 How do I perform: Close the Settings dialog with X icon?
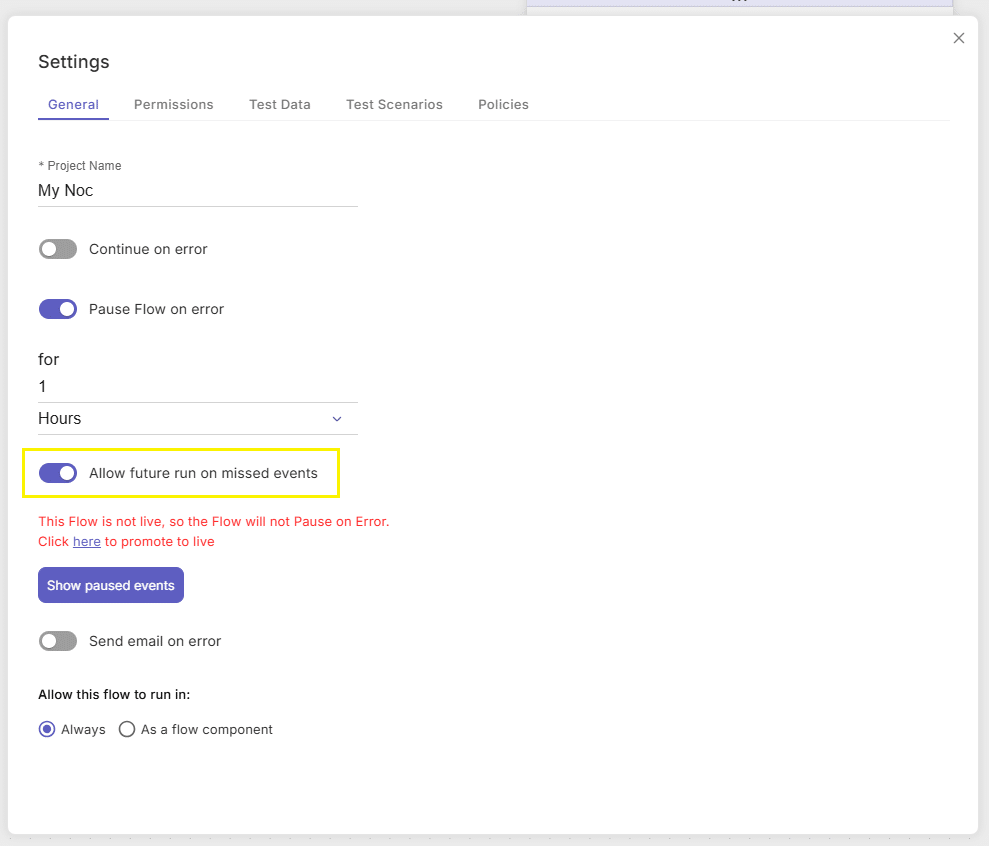point(958,38)
